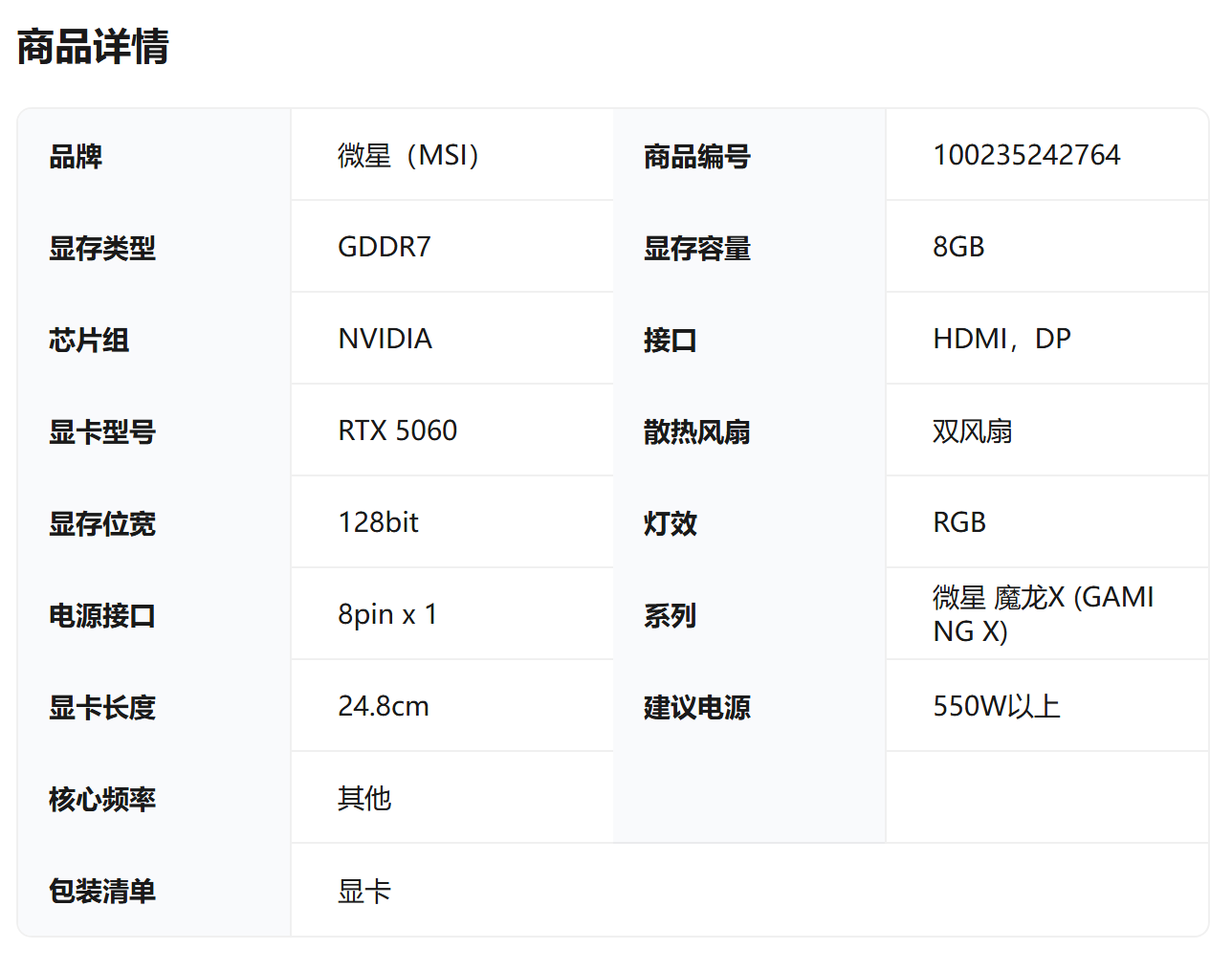Click the 包装清单 row label

pos(102,891)
